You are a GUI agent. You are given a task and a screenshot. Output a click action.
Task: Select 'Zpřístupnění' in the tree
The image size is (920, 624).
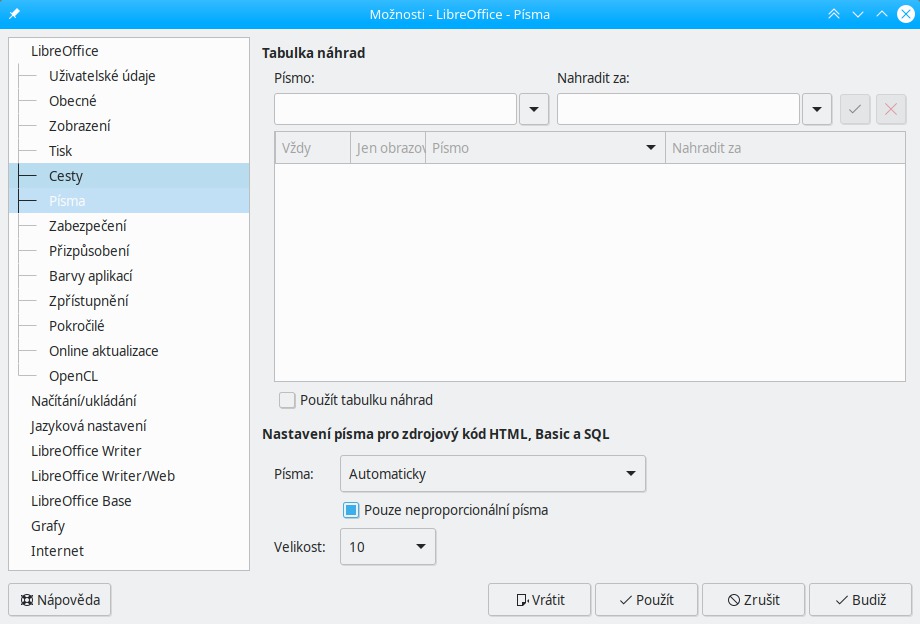coord(89,301)
